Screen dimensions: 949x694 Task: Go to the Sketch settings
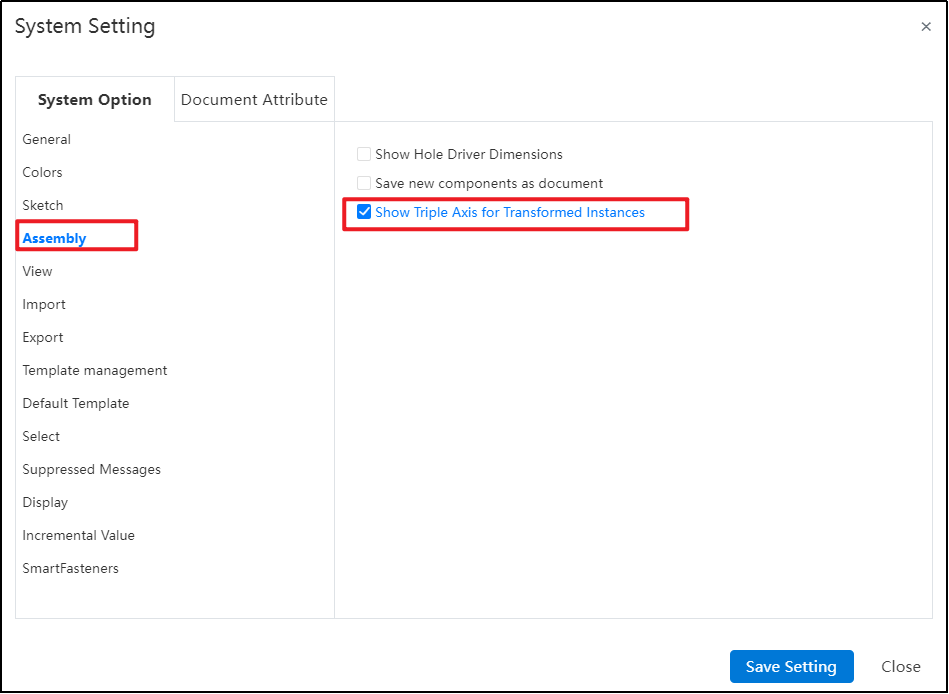coord(43,206)
